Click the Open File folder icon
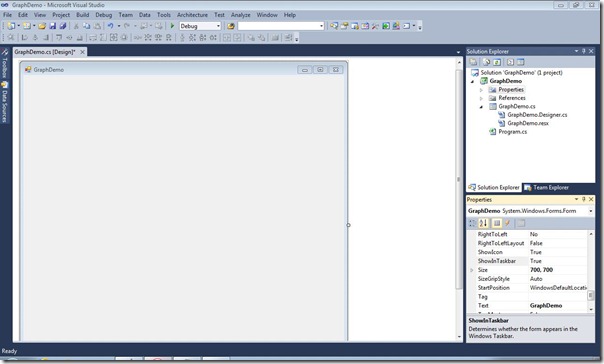Image resolution: width=604 pixels, height=364 pixels. coord(42,26)
